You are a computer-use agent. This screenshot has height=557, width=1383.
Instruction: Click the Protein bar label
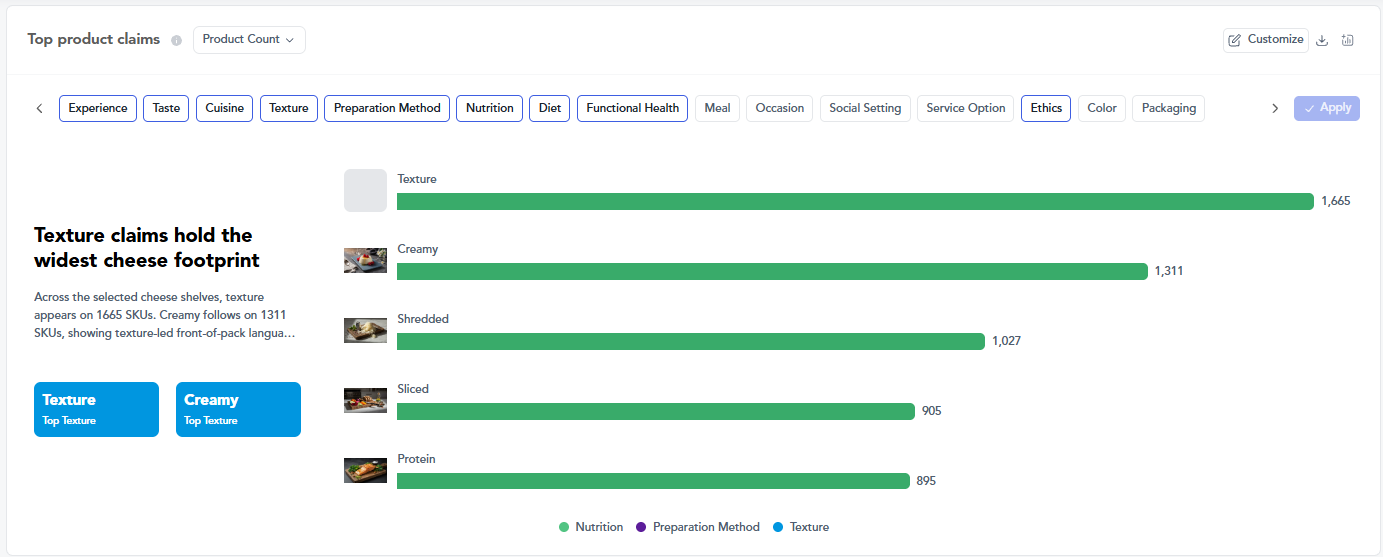click(x=416, y=459)
